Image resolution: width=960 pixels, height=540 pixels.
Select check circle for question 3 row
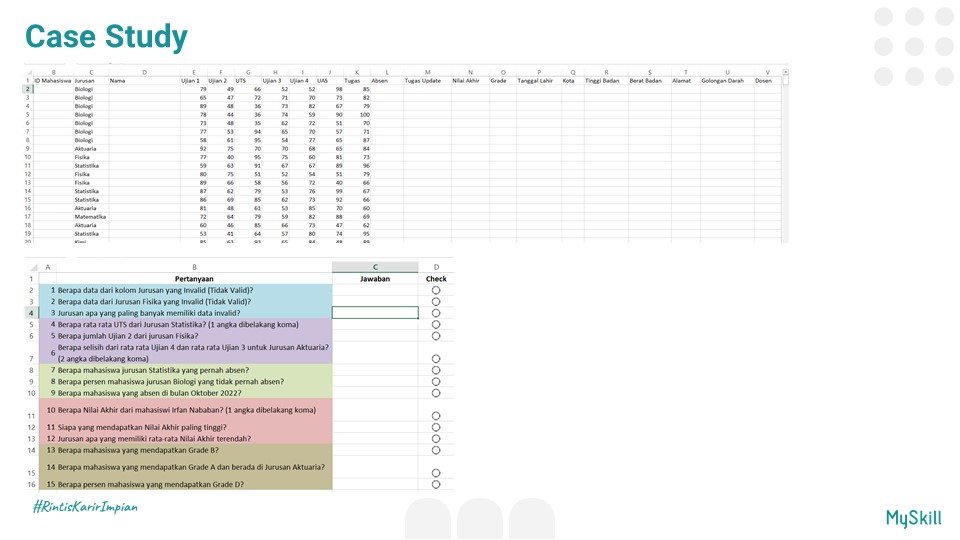(x=436, y=313)
